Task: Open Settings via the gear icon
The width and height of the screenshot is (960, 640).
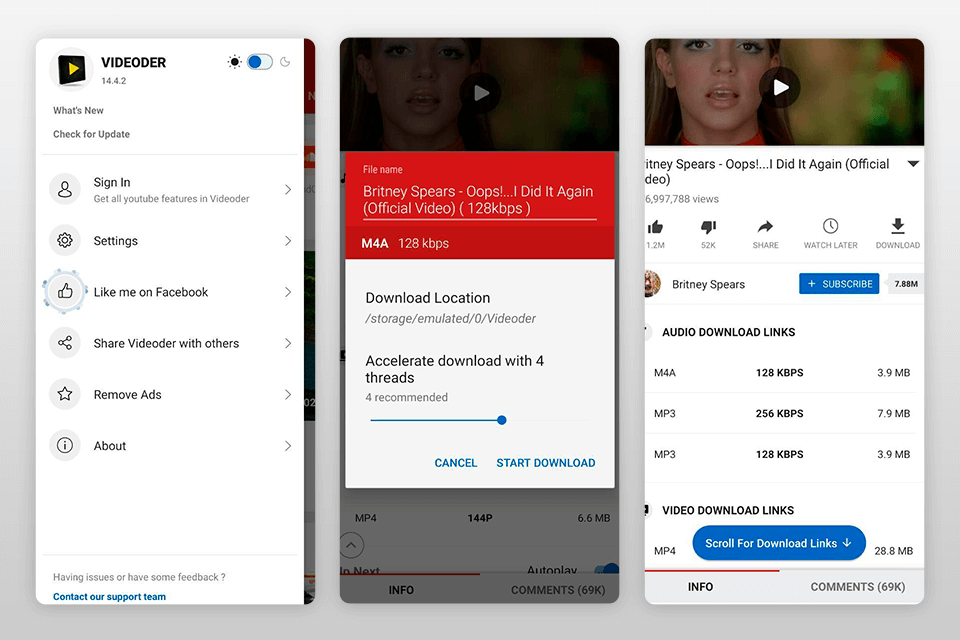Action: (65, 240)
